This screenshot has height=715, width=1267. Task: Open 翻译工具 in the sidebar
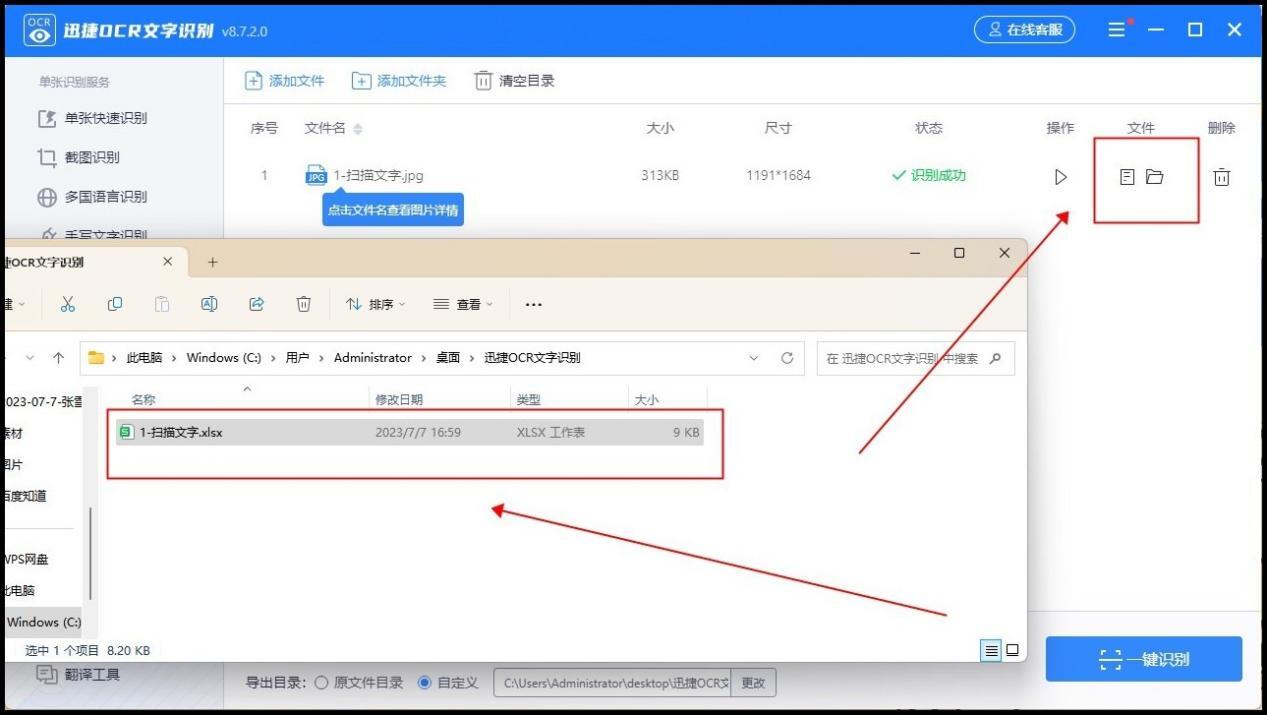coord(78,674)
